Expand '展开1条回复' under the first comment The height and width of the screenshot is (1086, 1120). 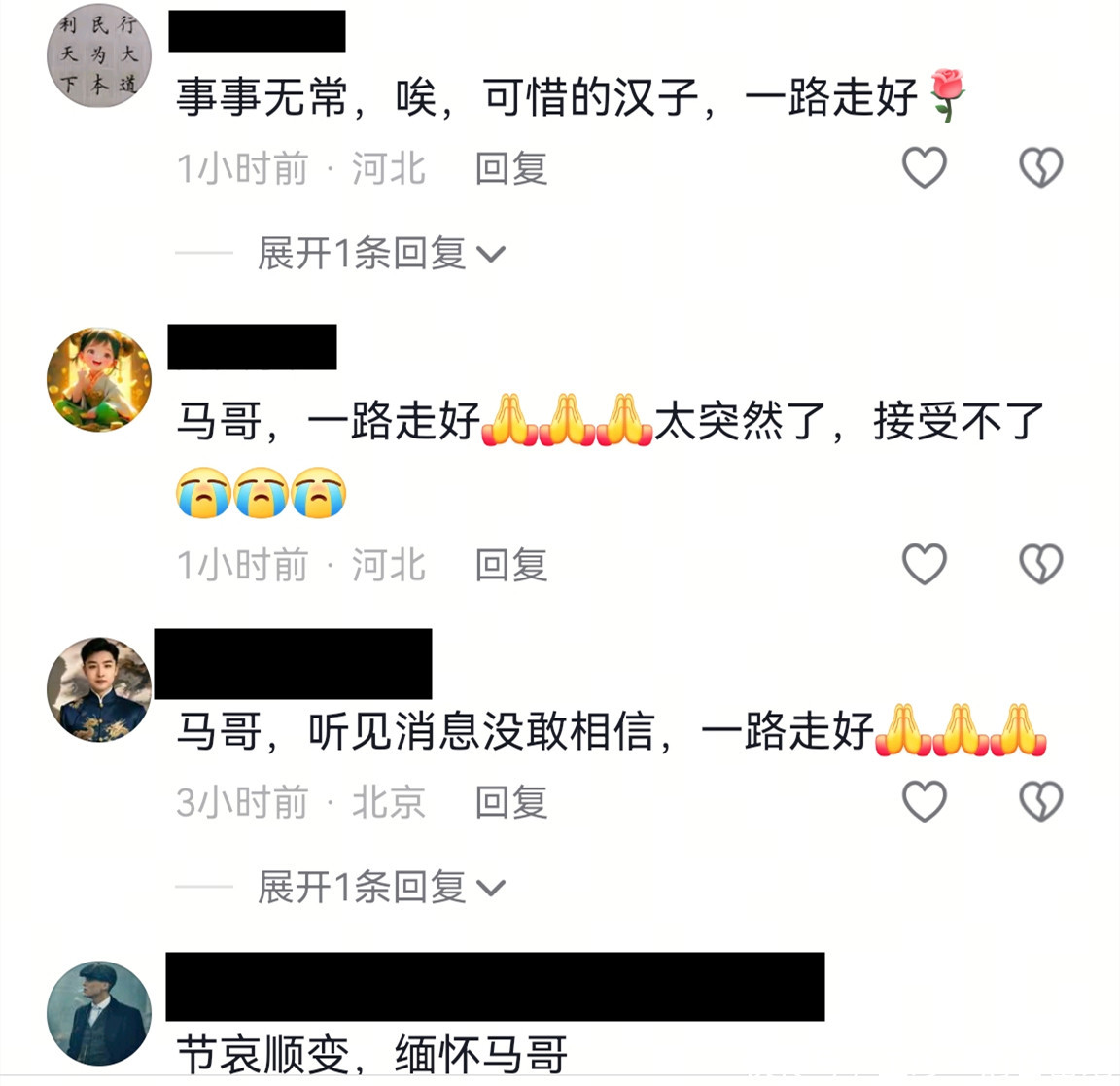pyautogui.click(x=381, y=253)
